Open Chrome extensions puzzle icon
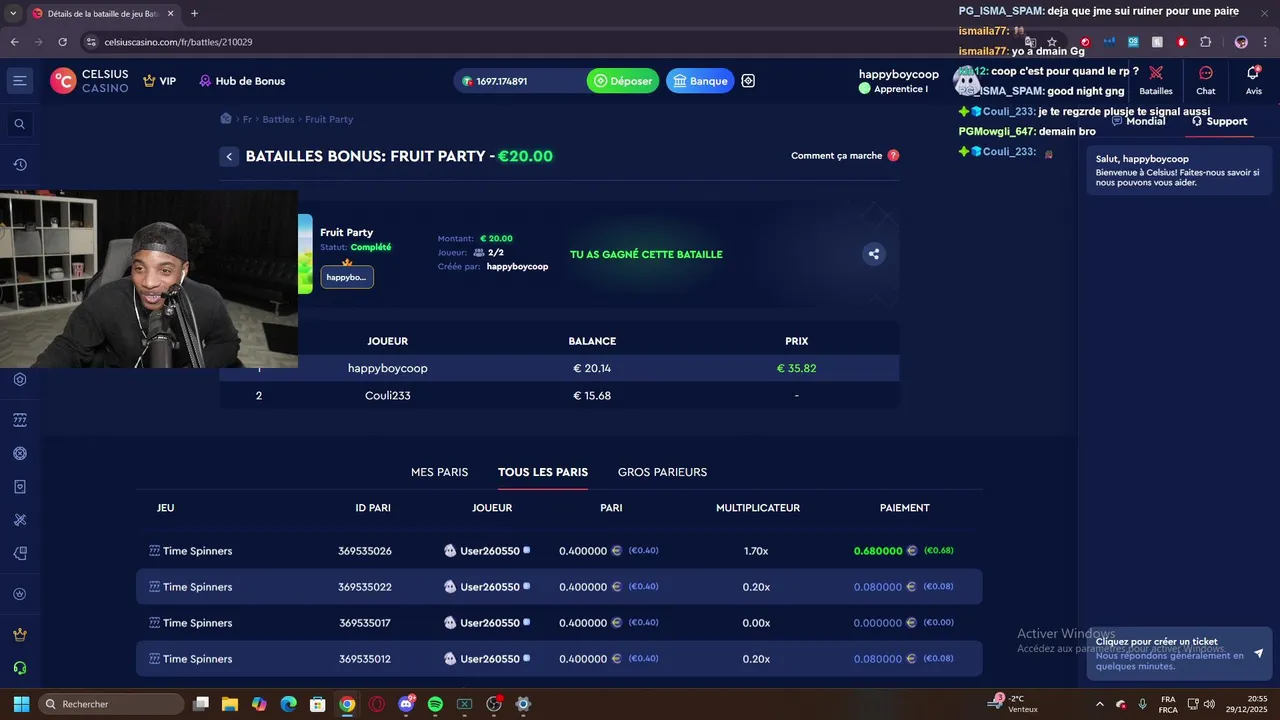The image size is (1280, 720). (x=1205, y=42)
